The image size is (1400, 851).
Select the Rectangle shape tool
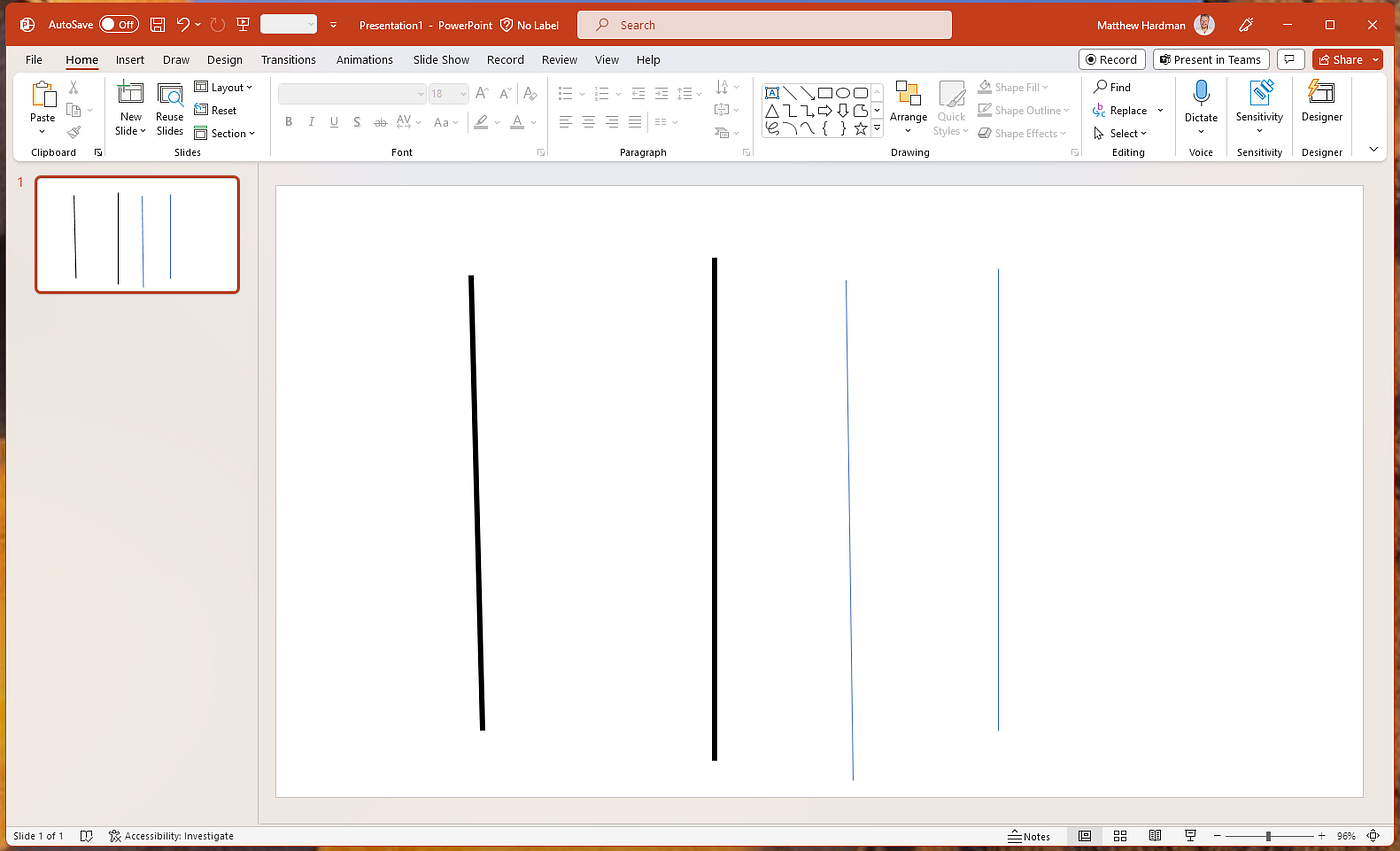click(825, 92)
